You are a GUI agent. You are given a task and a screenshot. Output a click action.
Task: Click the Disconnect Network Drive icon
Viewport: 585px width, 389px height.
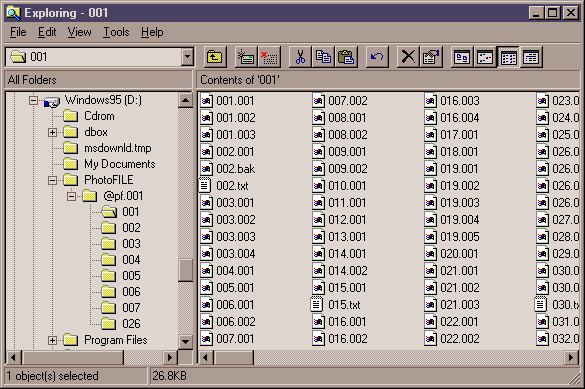coord(269,57)
